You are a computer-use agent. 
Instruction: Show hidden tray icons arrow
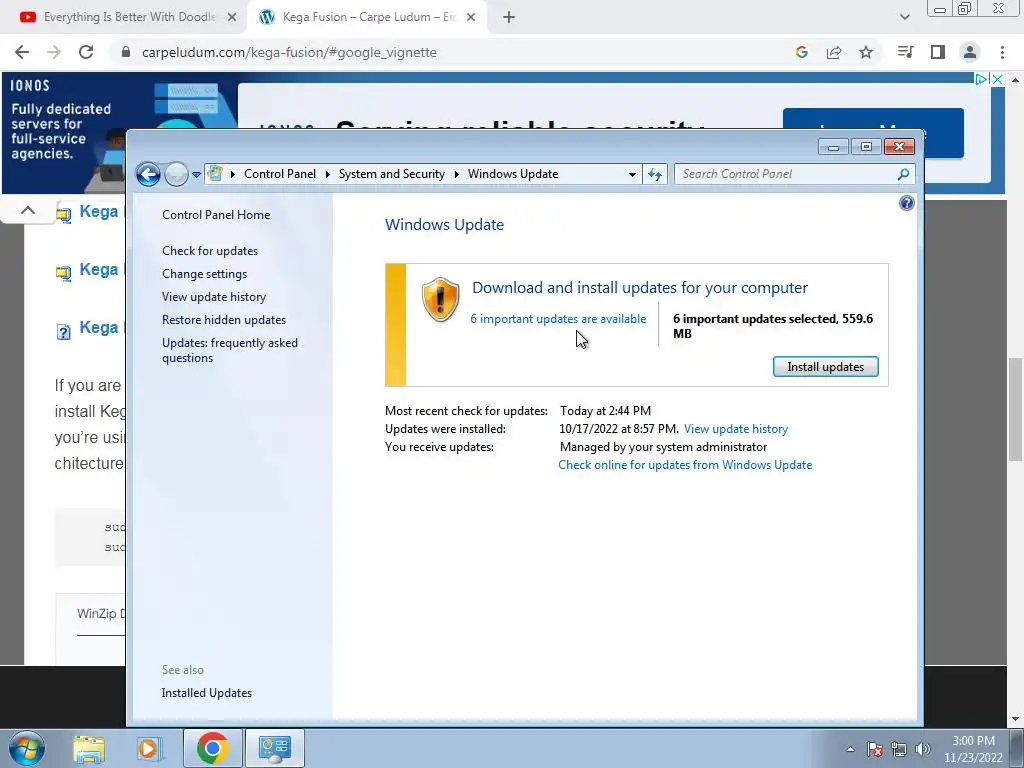[x=850, y=749]
